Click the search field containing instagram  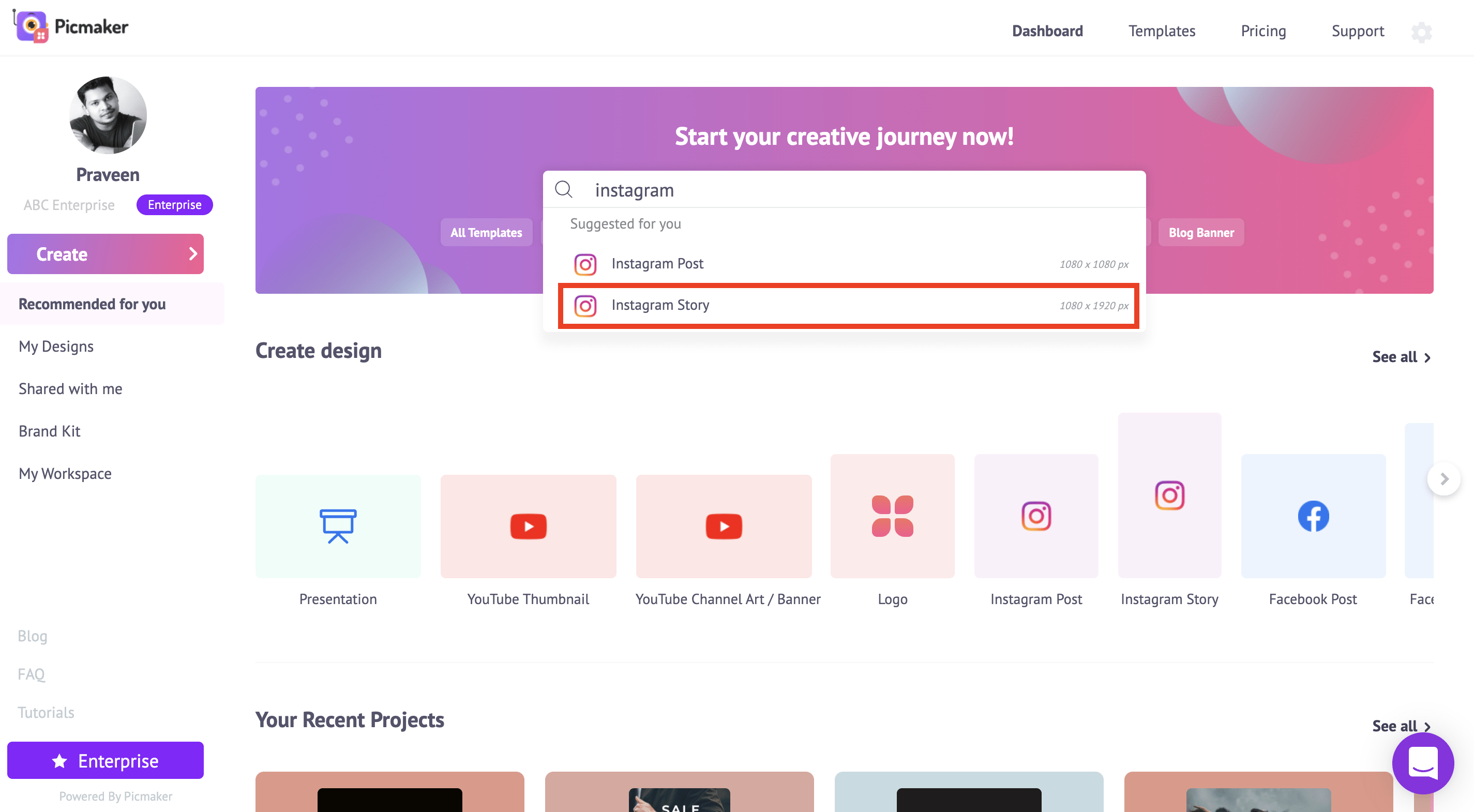(844, 189)
